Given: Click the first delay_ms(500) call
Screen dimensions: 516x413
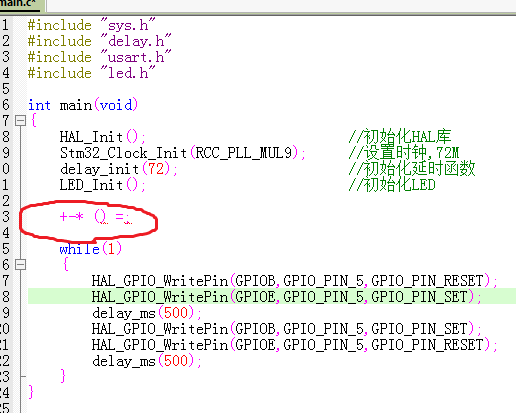Looking at the screenshot, I should click(x=147, y=313).
